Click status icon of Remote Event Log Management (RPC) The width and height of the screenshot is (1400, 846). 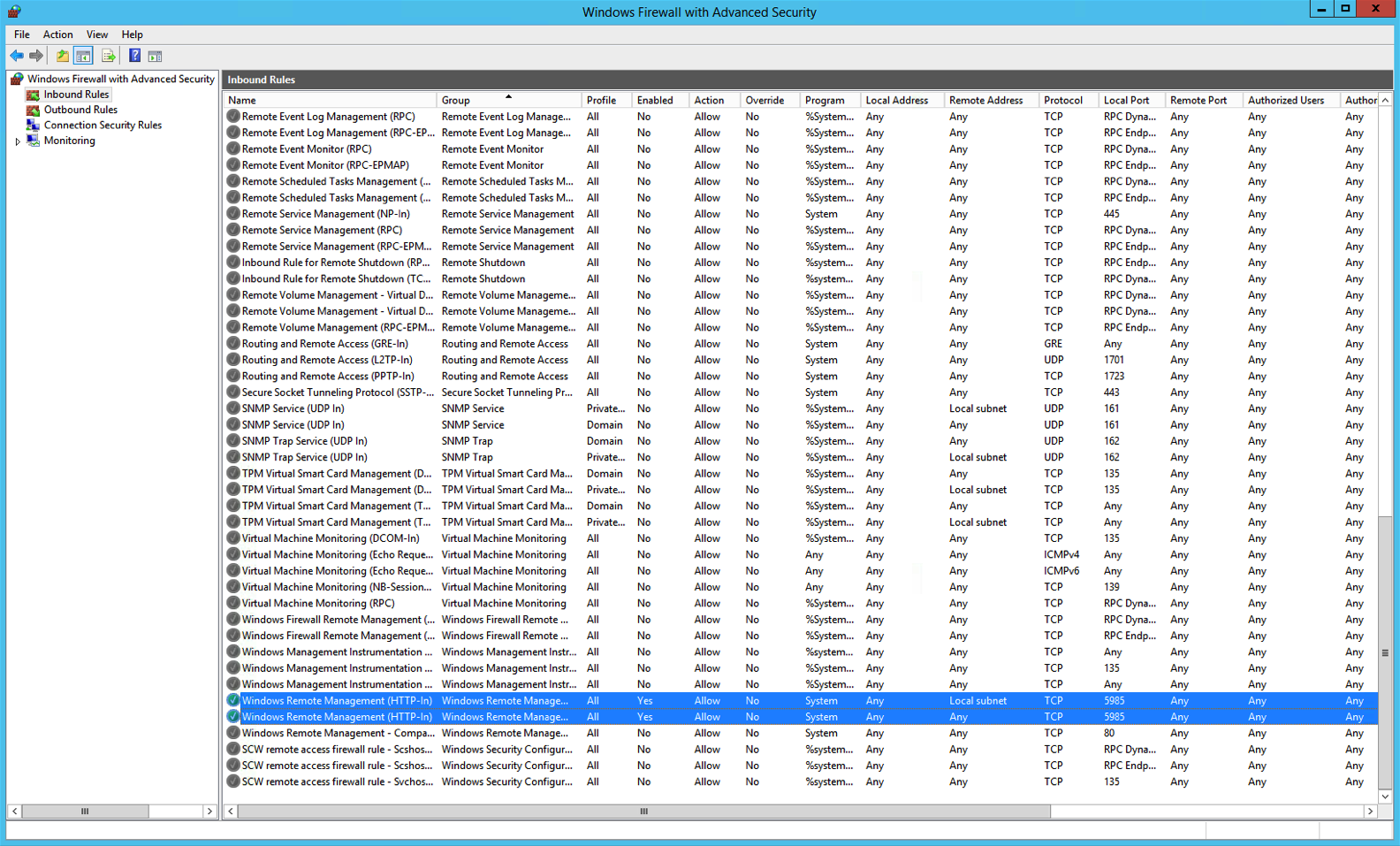[x=233, y=116]
